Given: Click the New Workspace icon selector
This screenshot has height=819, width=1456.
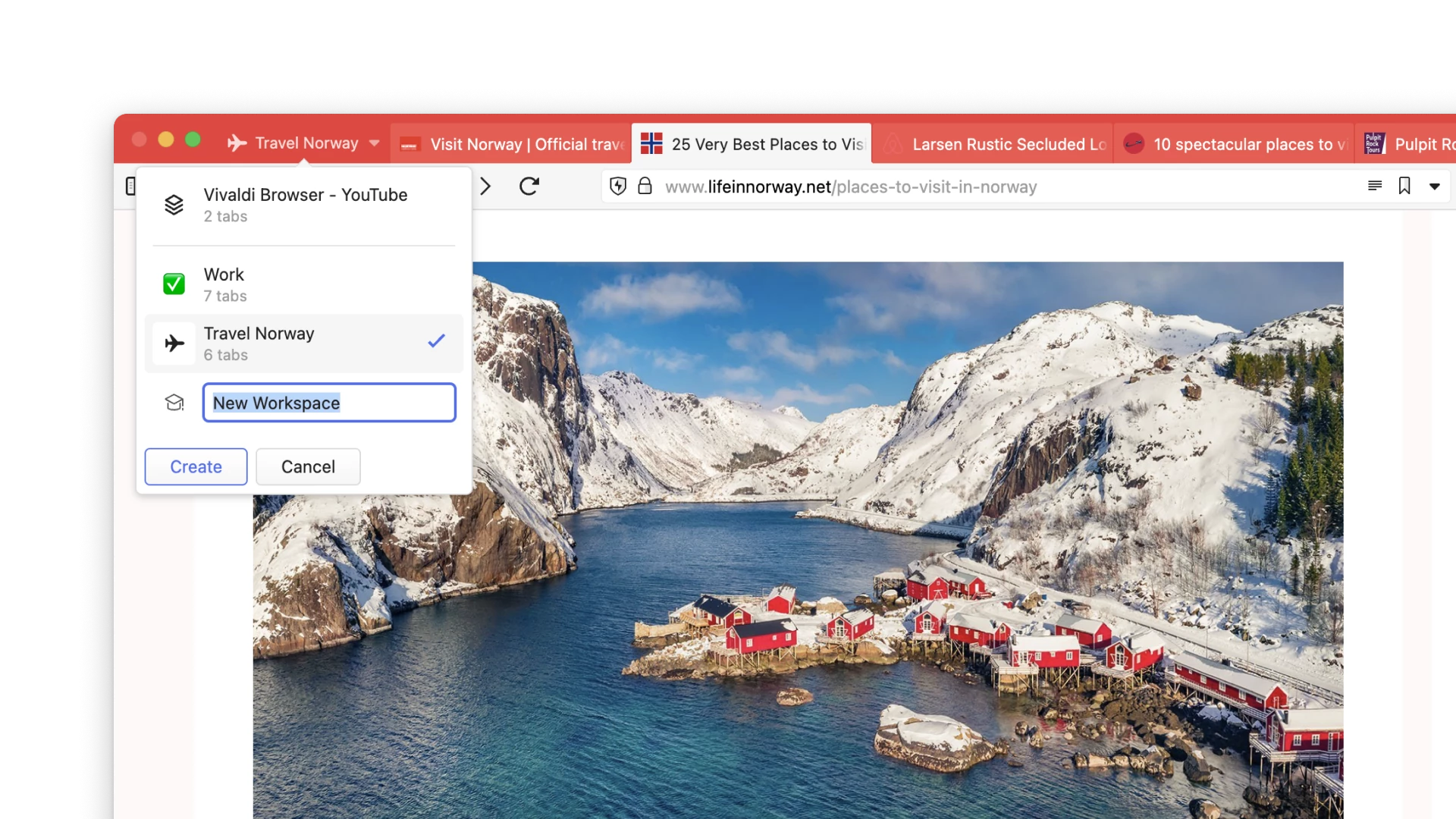Looking at the screenshot, I should pyautogui.click(x=174, y=403).
